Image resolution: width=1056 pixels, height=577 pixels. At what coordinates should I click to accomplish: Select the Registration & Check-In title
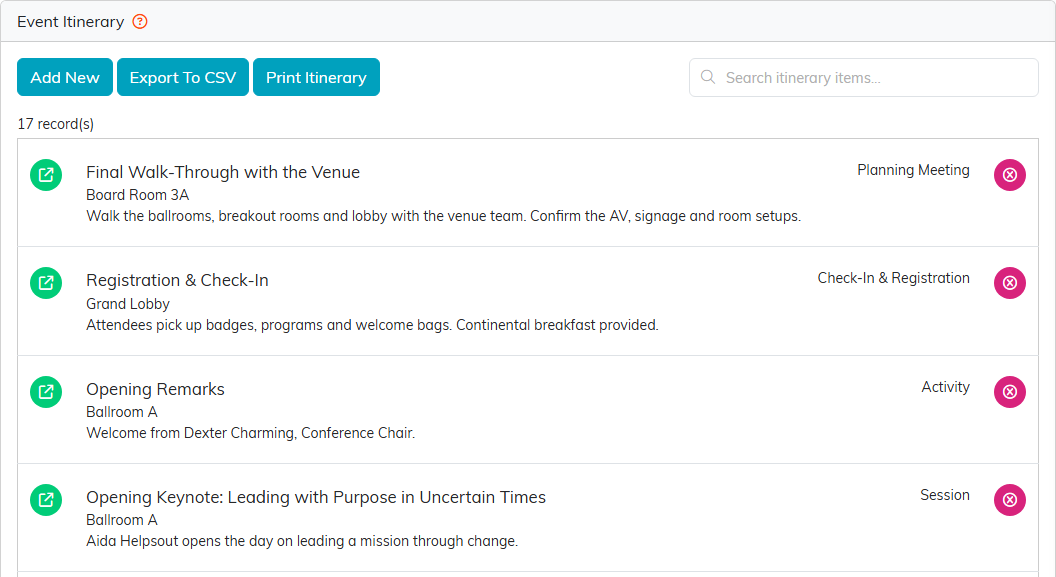177,280
